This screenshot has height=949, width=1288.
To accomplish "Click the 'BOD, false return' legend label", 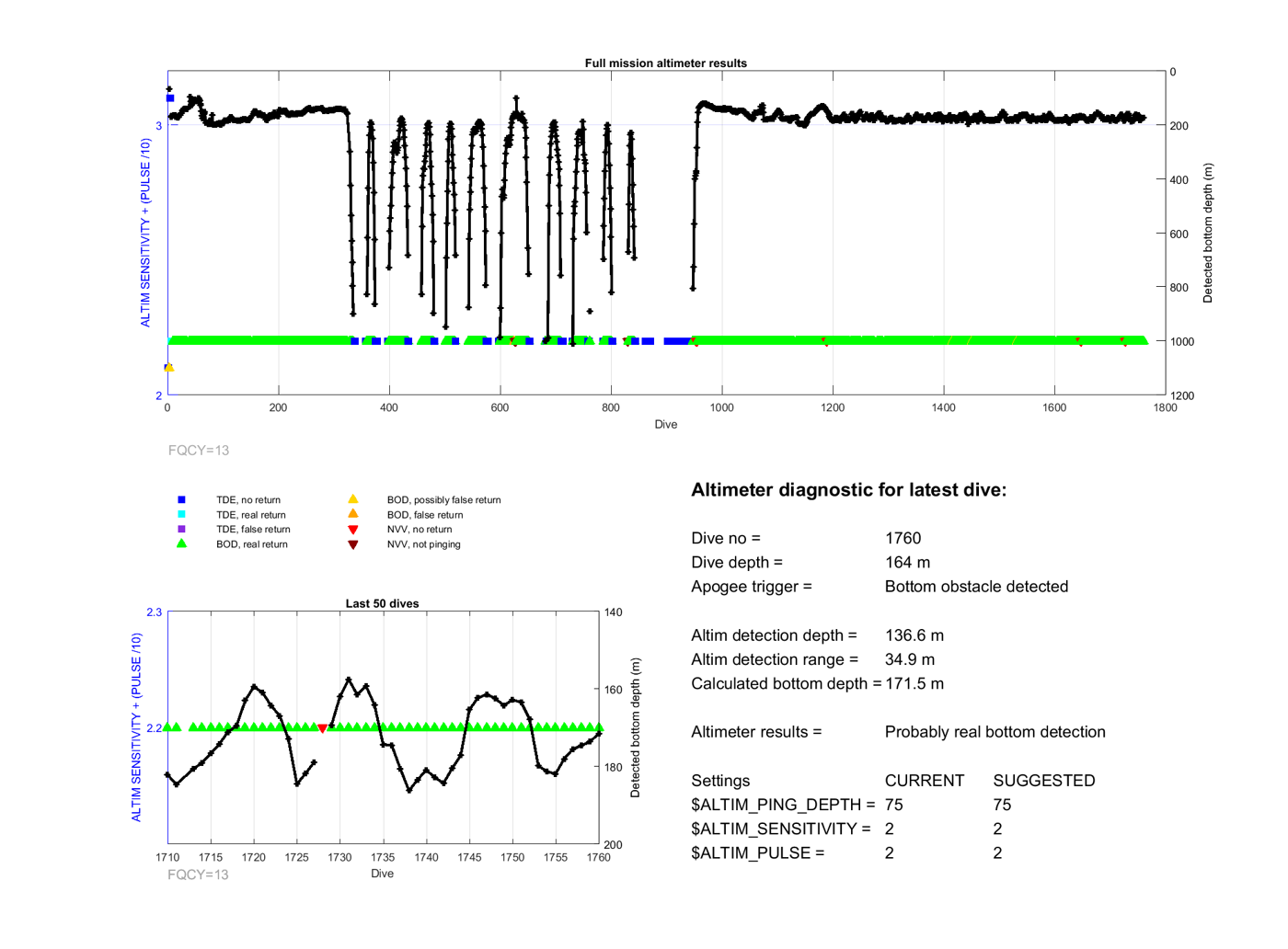I will point(425,515).
